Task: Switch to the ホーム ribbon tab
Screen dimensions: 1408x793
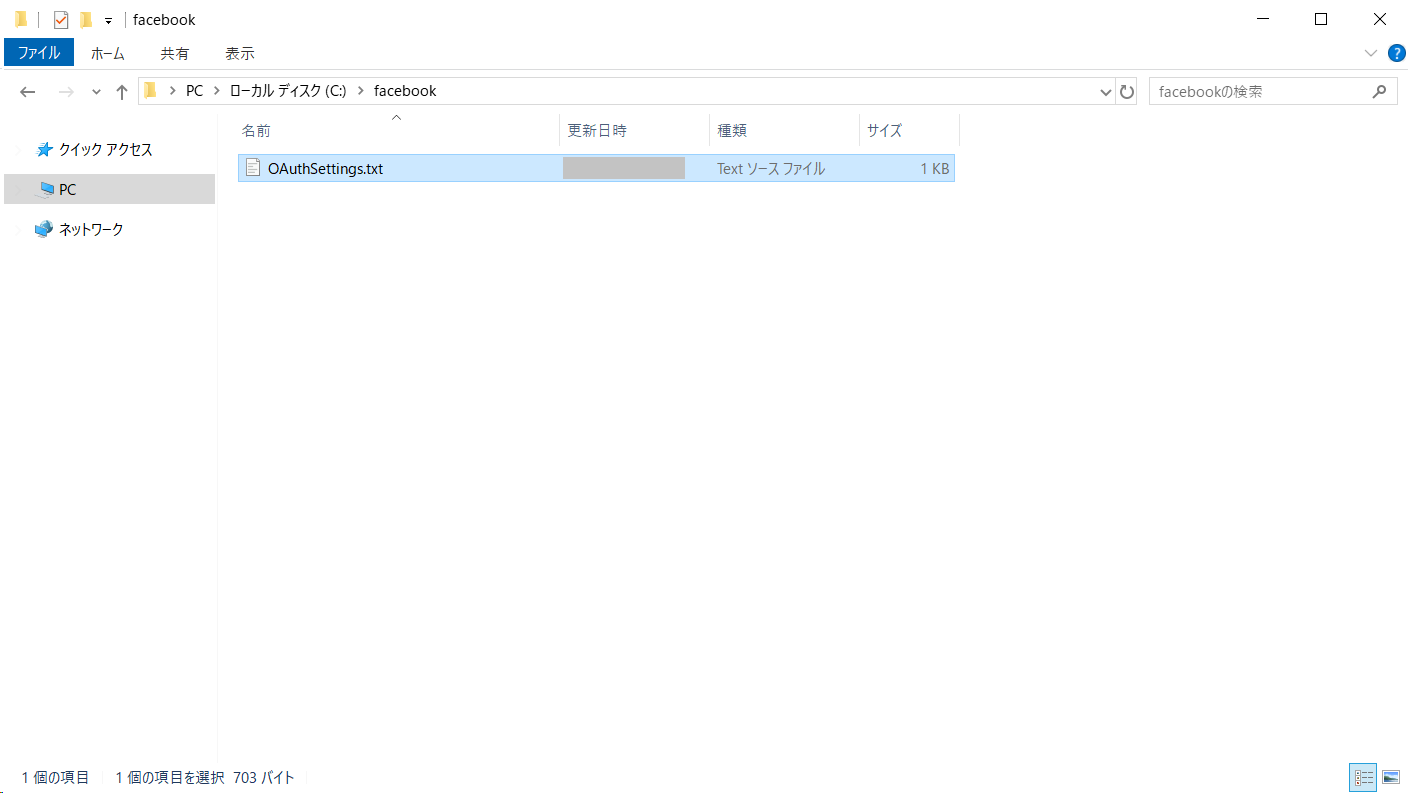Action: [107, 53]
